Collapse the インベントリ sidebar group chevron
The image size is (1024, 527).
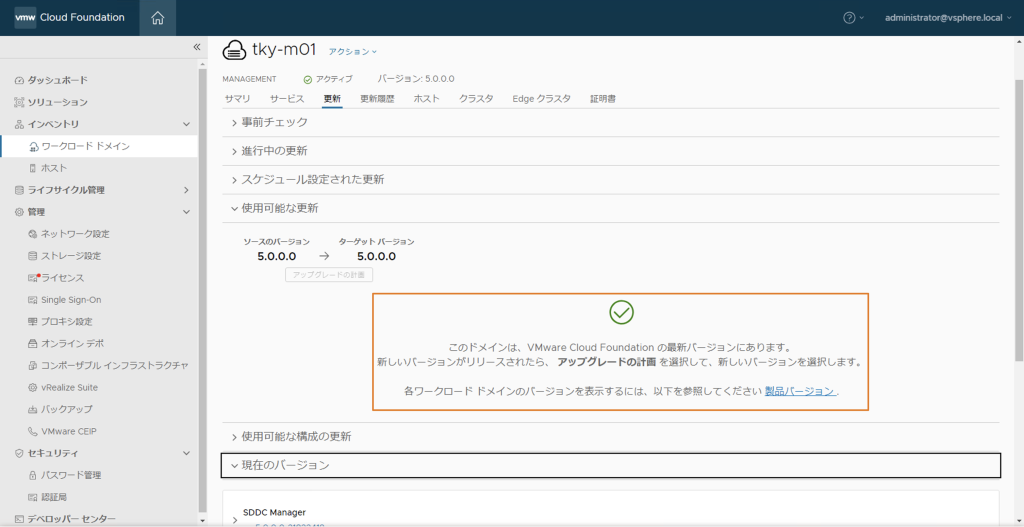(186, 124)
